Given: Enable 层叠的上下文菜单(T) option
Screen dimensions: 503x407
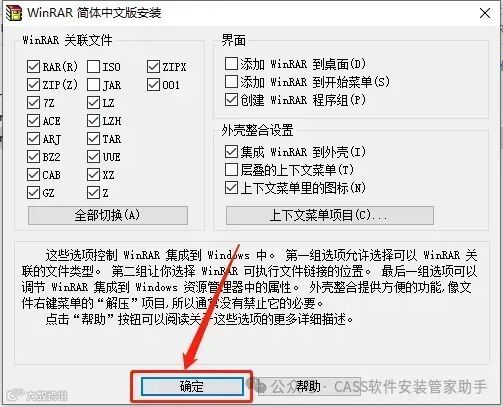Looking at the screenshot, I should click(231, 170).
